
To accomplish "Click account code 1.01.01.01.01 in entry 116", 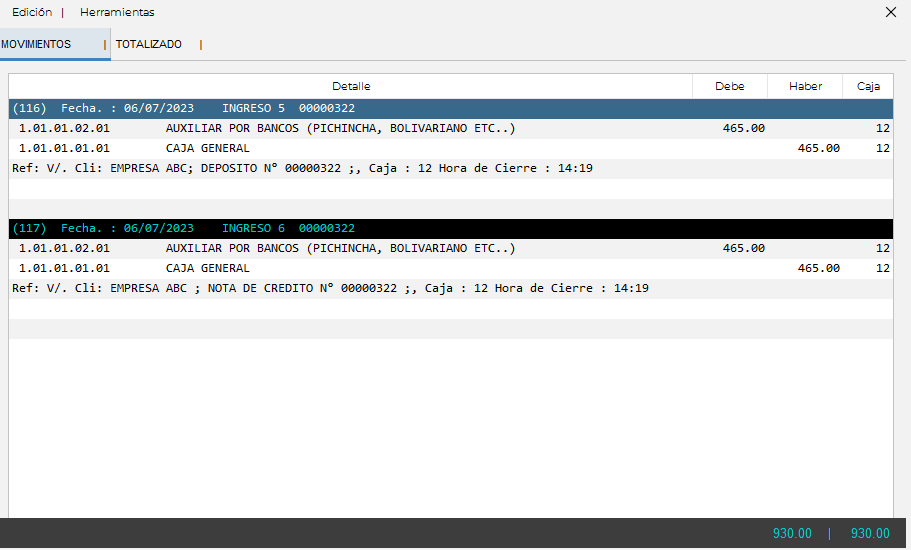I will pos(64,148).
